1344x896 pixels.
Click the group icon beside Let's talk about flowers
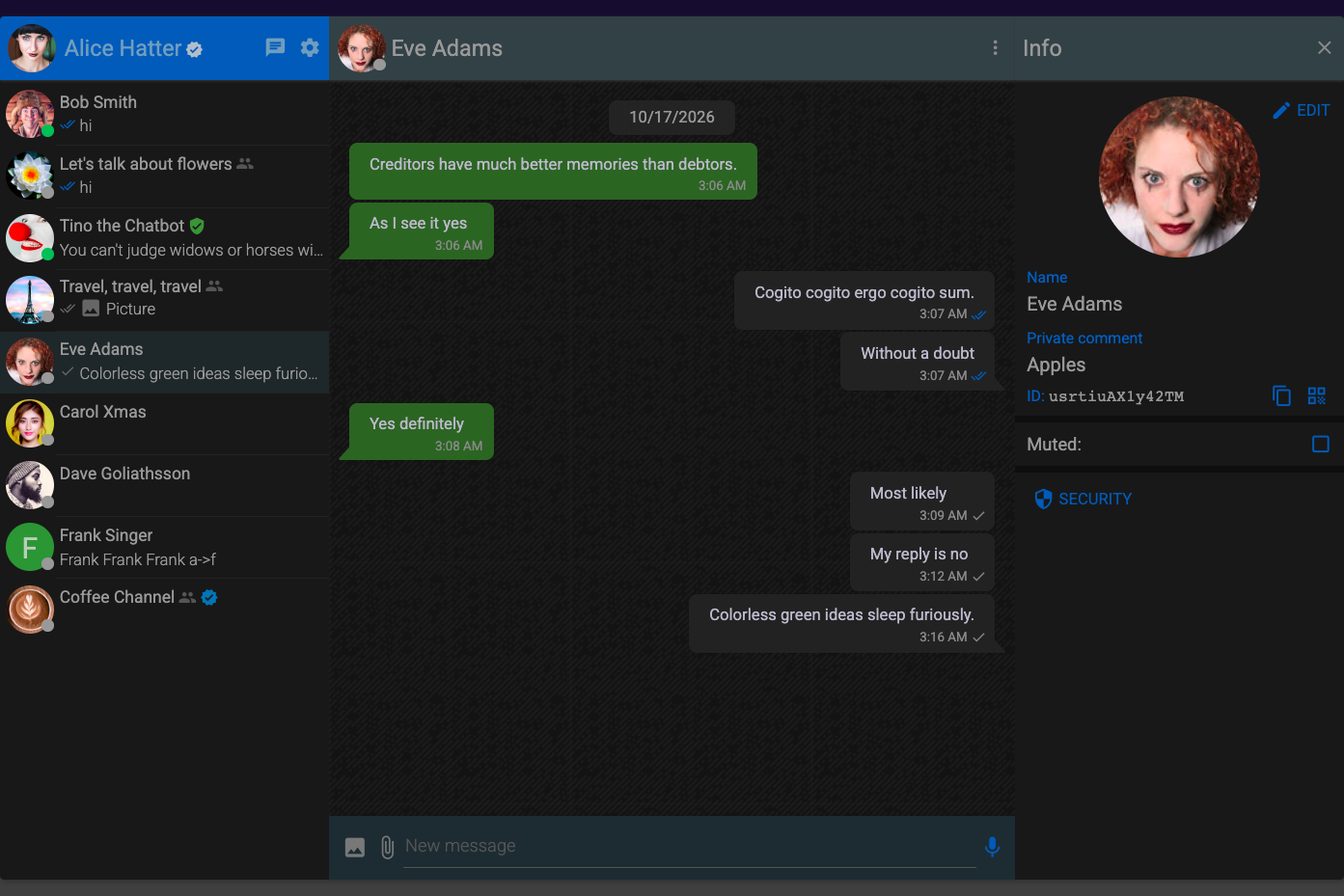tap(245, 164)
